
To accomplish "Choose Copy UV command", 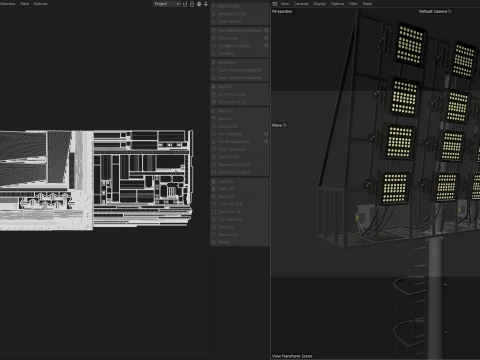I will pos(240,181).
